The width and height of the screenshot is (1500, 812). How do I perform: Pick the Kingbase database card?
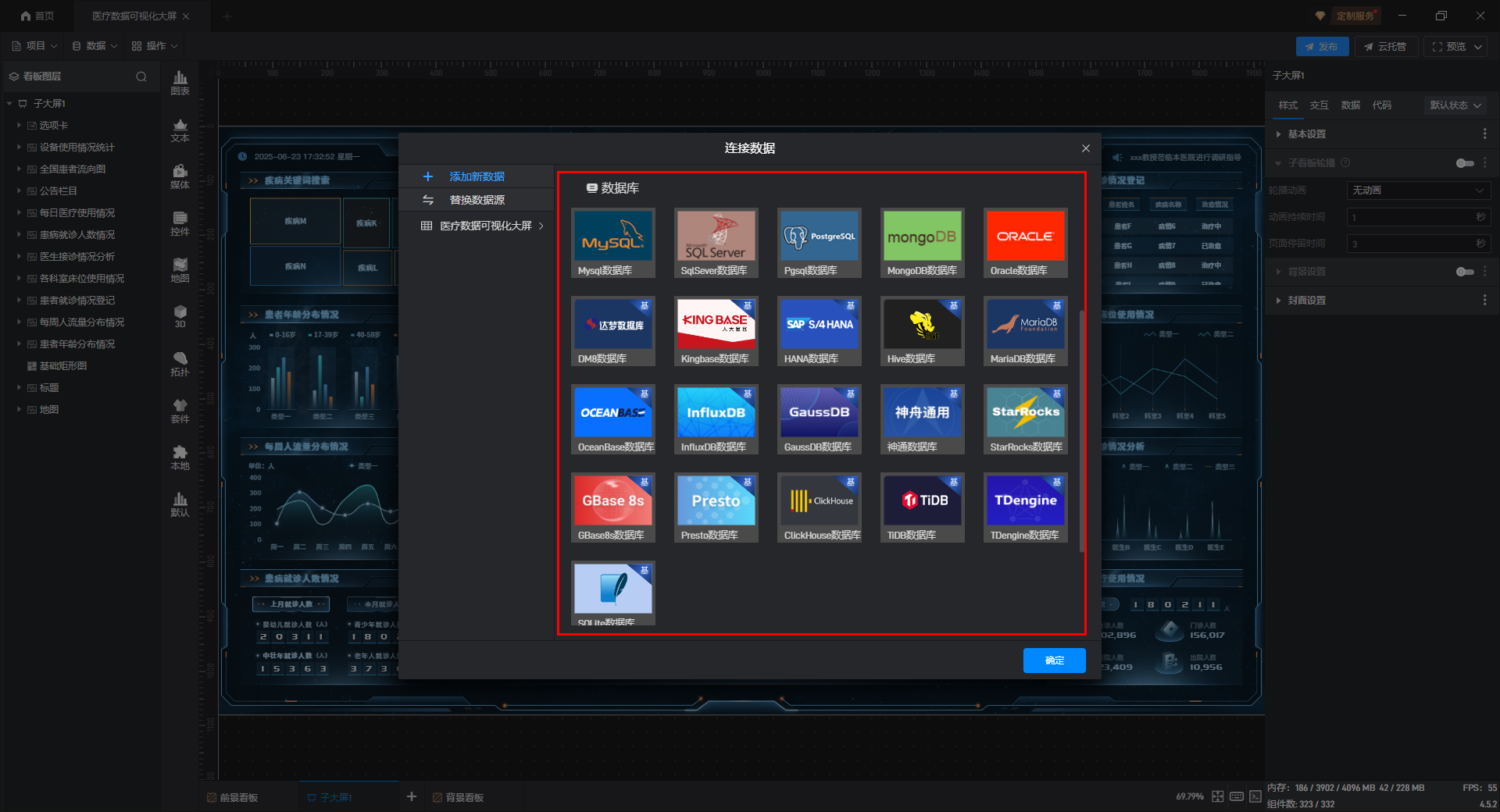pos(716,331)
